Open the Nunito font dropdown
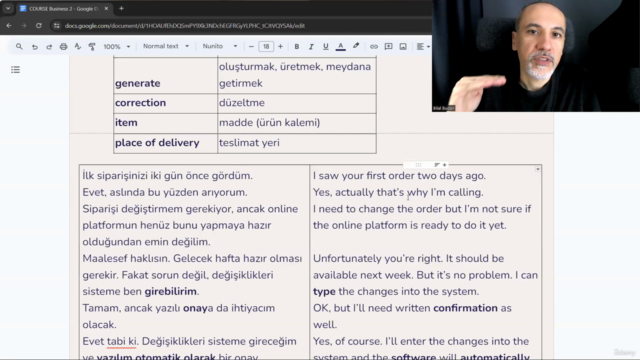The height and width of the screenshot is (360, 640). [220, 46]
